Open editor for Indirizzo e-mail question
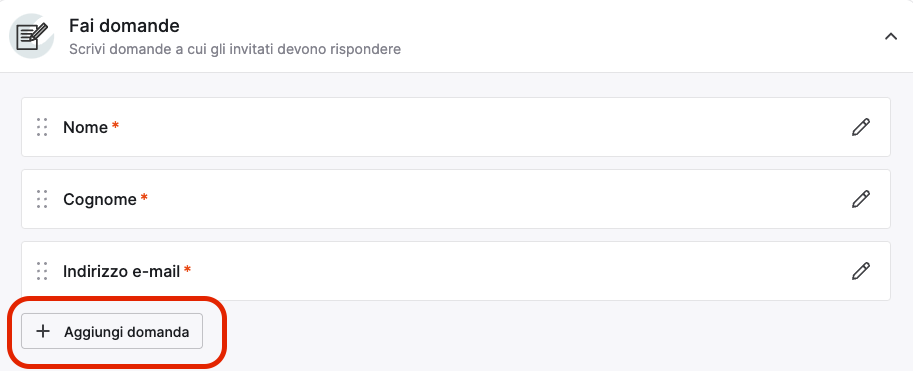 click(861, 271)
